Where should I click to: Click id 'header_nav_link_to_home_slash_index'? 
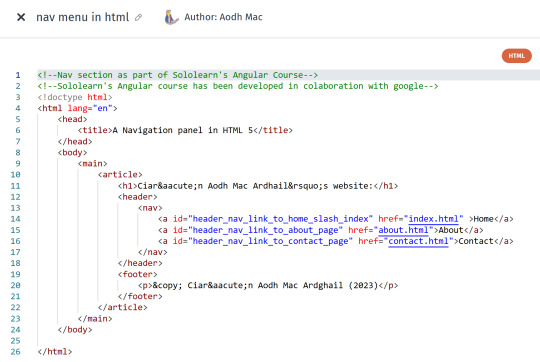pos(280,219)
